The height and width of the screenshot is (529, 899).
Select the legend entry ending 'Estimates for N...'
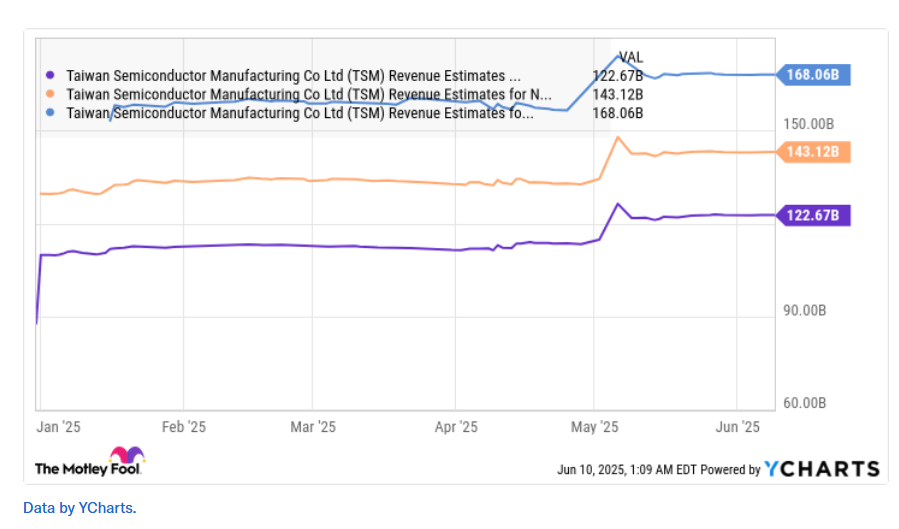click(x=308, y=94)
